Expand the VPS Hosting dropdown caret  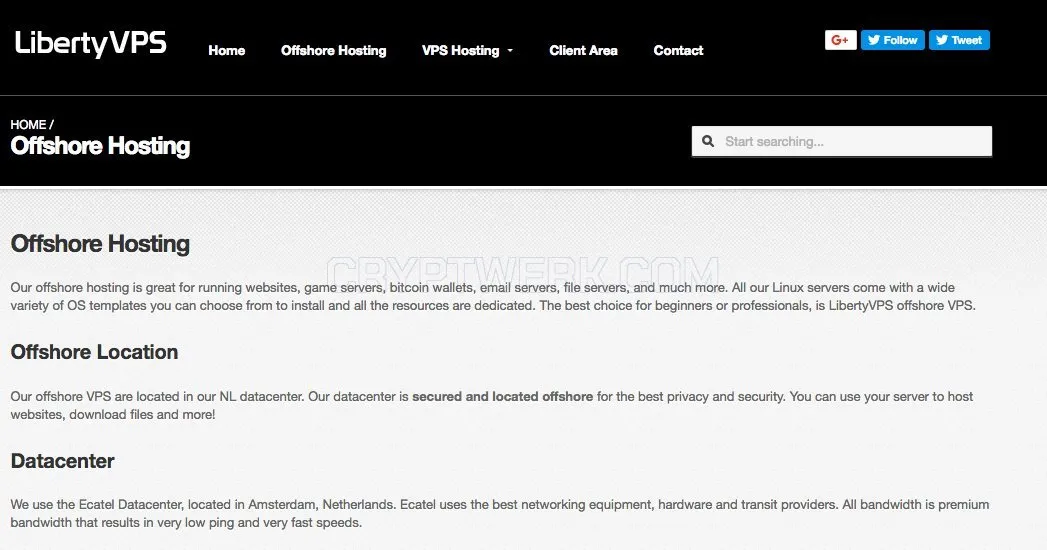coord(510,51)
